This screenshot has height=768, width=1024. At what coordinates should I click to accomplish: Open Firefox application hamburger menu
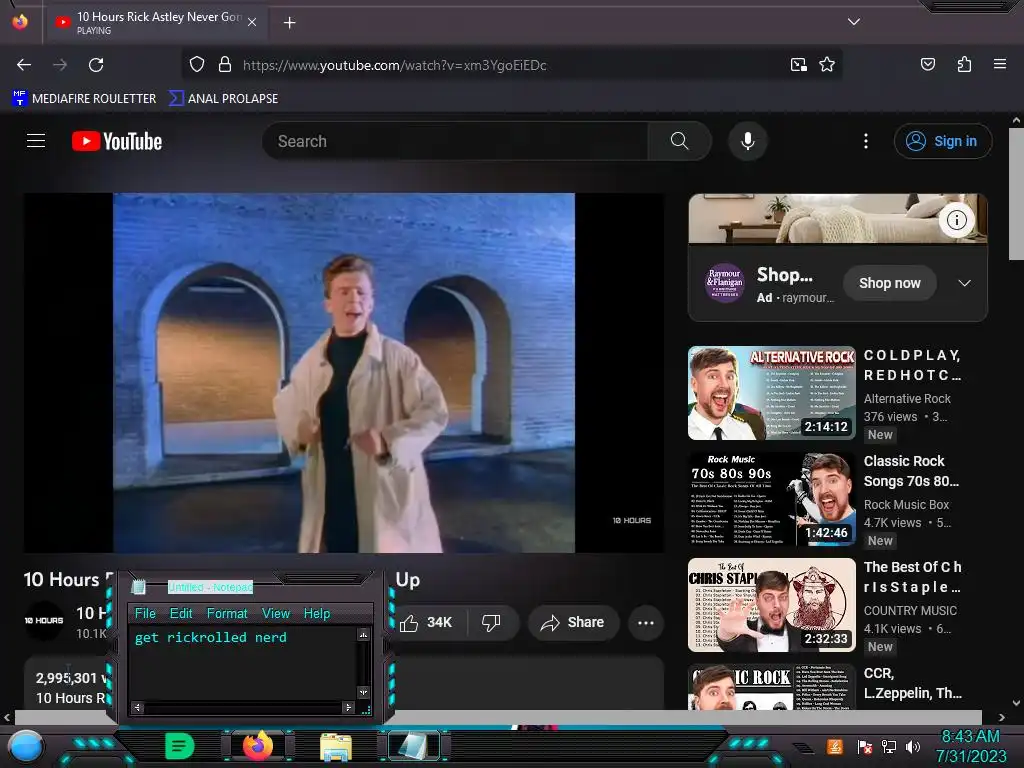click(x=999, y=64)
